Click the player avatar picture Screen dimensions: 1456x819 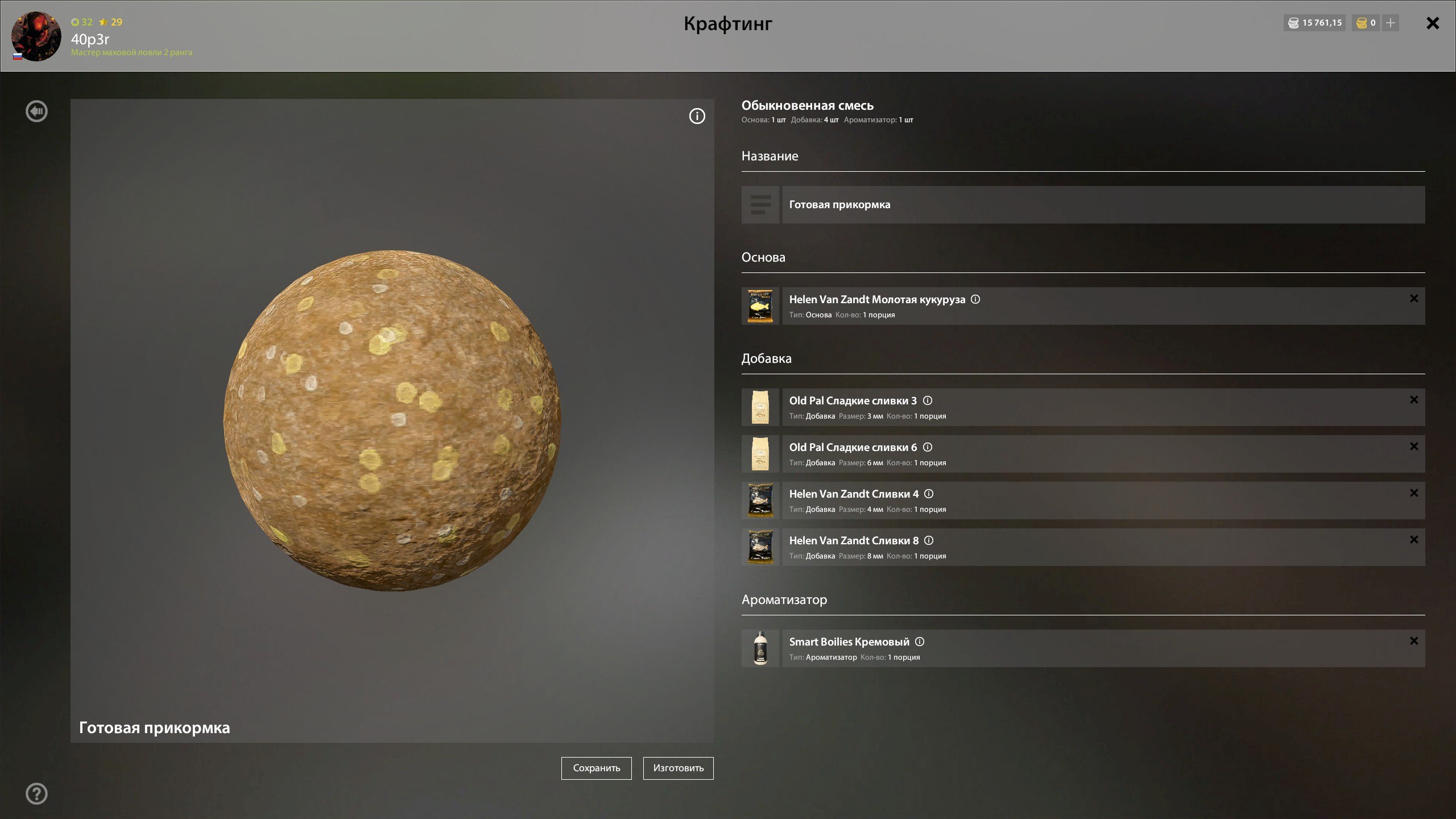tap(36, 36)
